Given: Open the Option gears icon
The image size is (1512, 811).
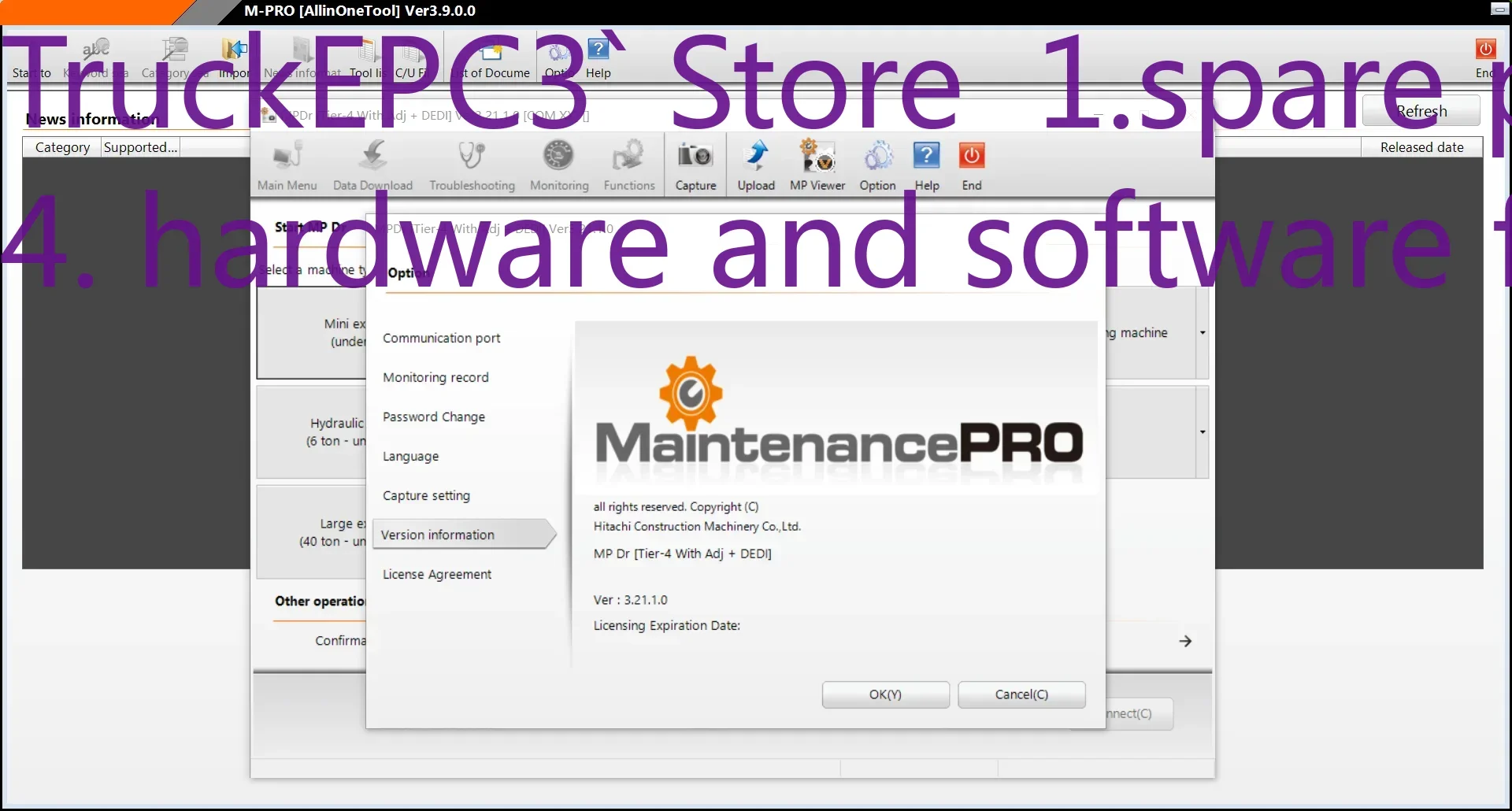Looking at the screenshot, I should [877, 163].
